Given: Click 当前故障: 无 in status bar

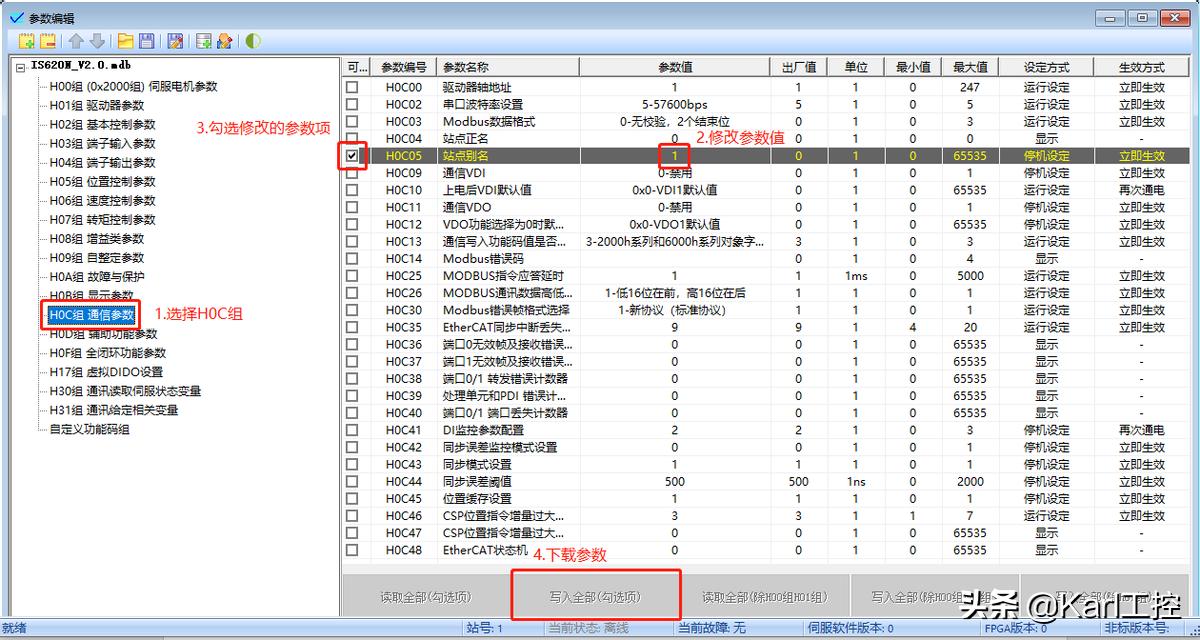Looking at the screenshot, I should 712,628.
